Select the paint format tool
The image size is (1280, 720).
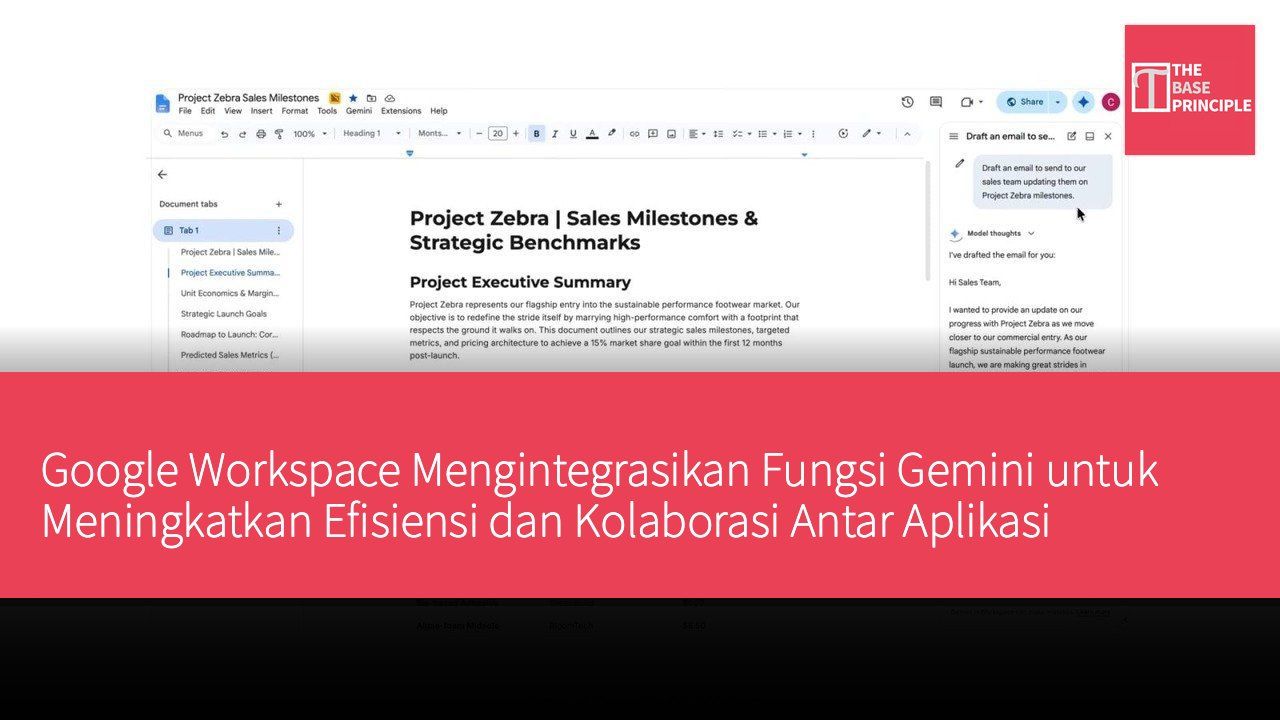[279, 133]
